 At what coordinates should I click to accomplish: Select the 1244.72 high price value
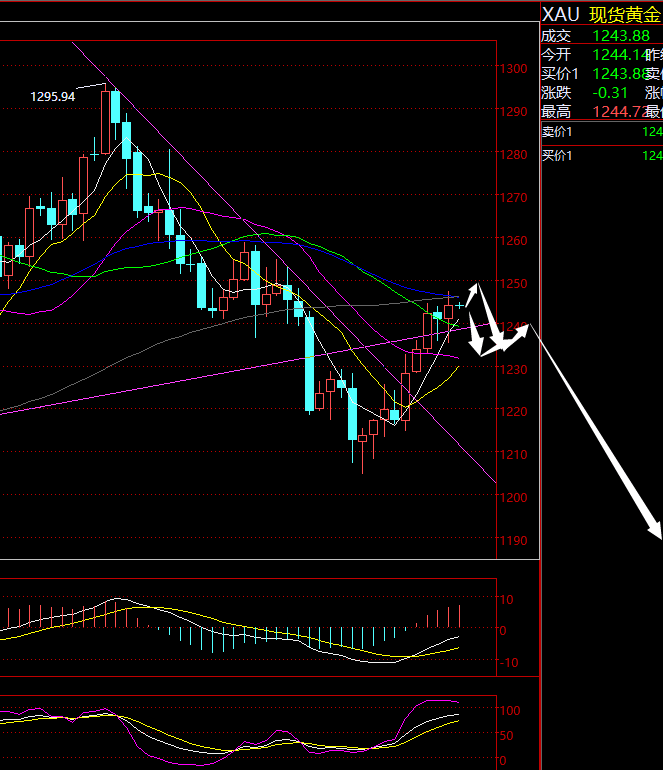pyautogui.click(x=621, y=112)
